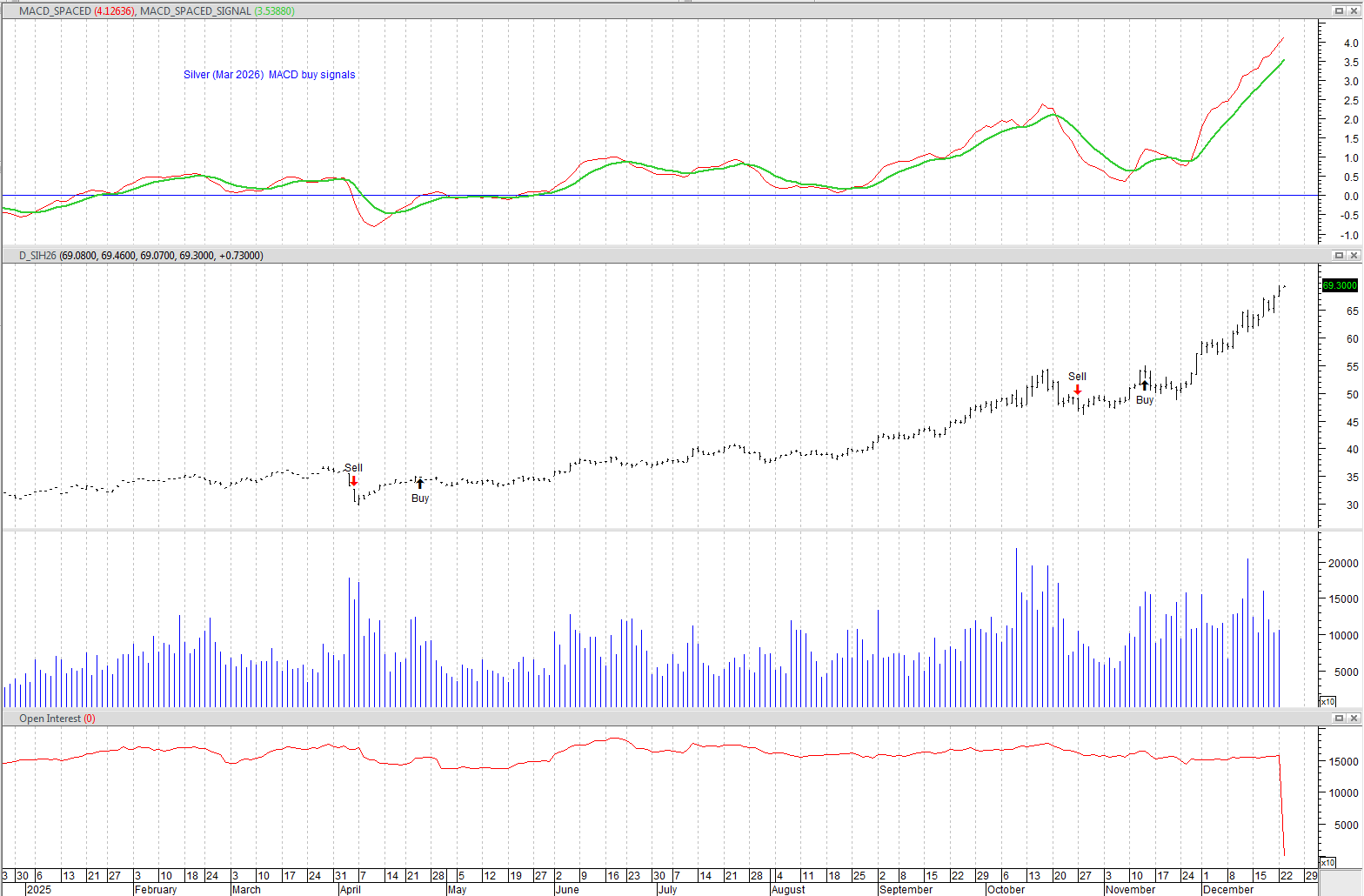Click the 69.3000 current price tag

(x=1340, y=285)
